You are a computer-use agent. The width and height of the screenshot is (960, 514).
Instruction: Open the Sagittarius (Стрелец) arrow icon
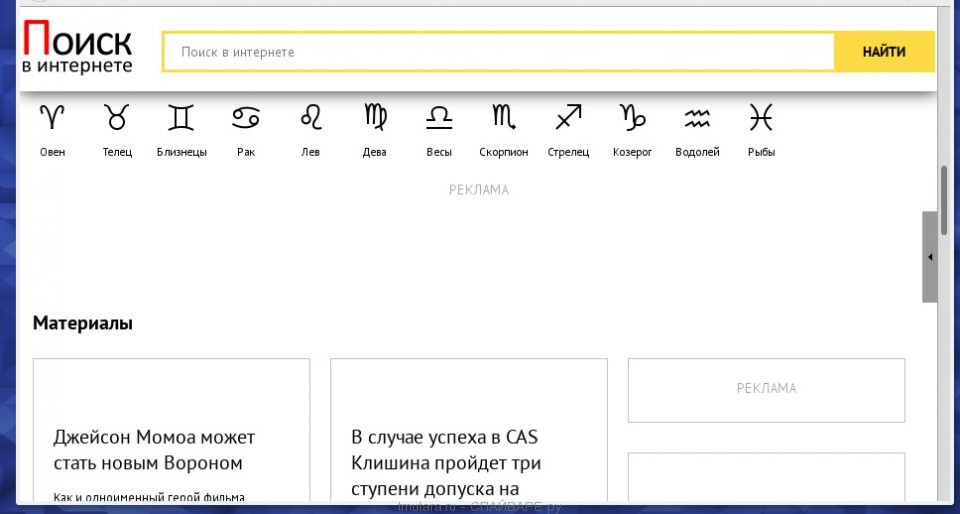(568, 118)
